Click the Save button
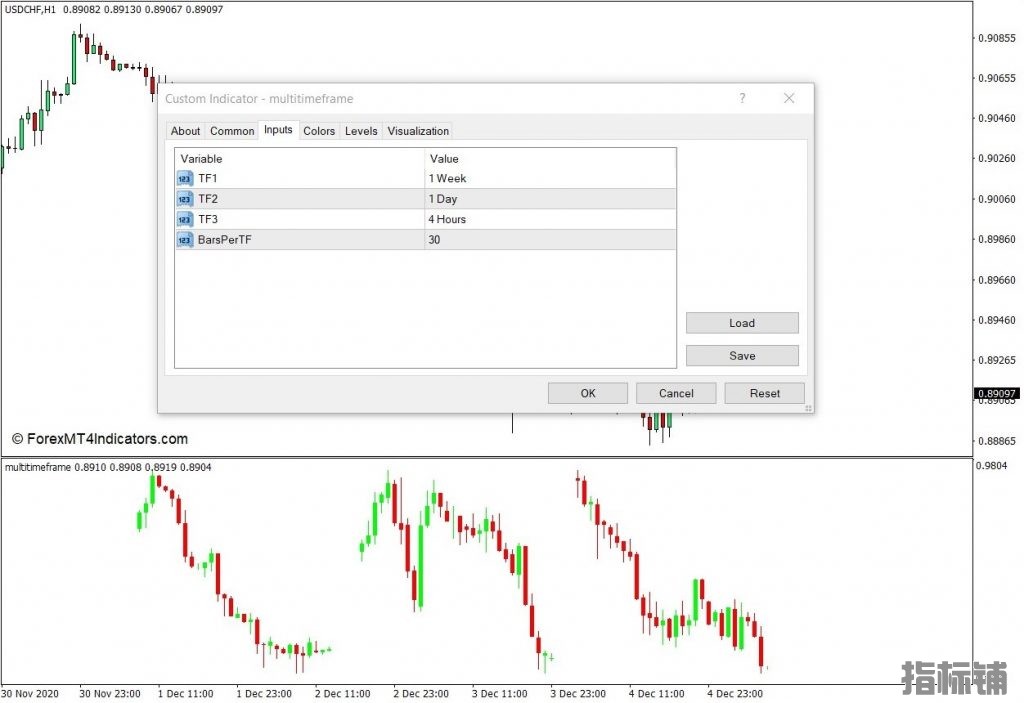 742,355
